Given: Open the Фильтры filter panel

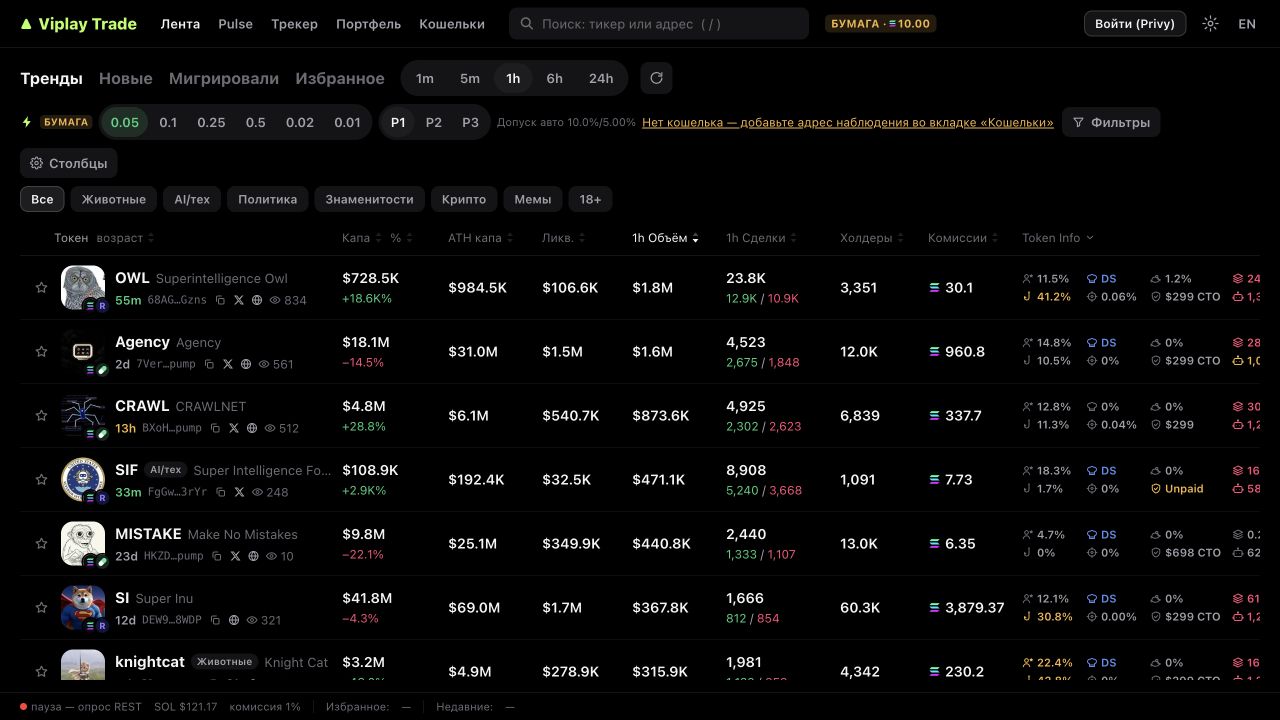Looking at the screenshot, I should tap(1111, 123).
